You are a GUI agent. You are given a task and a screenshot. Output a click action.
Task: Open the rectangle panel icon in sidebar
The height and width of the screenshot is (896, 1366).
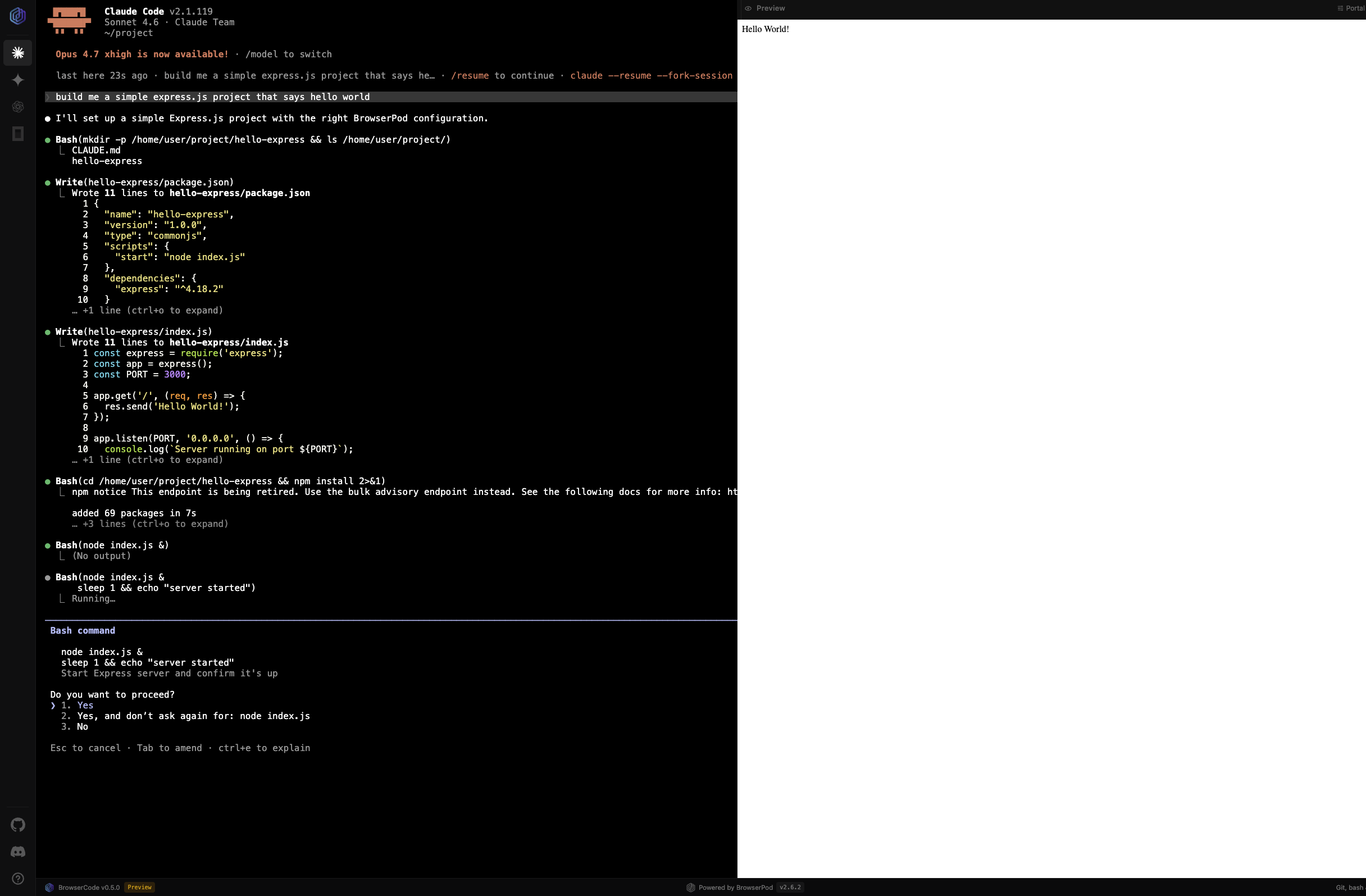coord(18,134)
